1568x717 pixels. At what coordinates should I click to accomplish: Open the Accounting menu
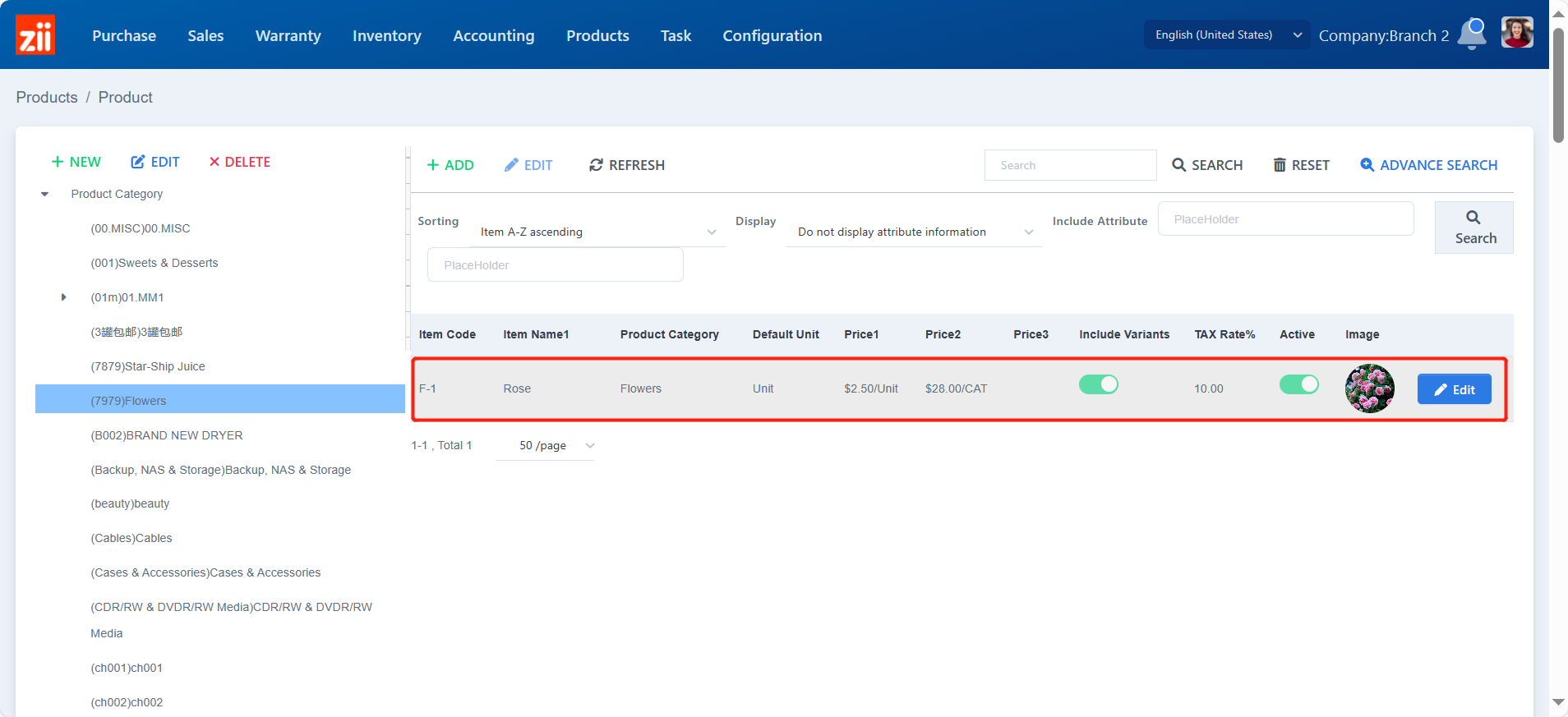493,35
